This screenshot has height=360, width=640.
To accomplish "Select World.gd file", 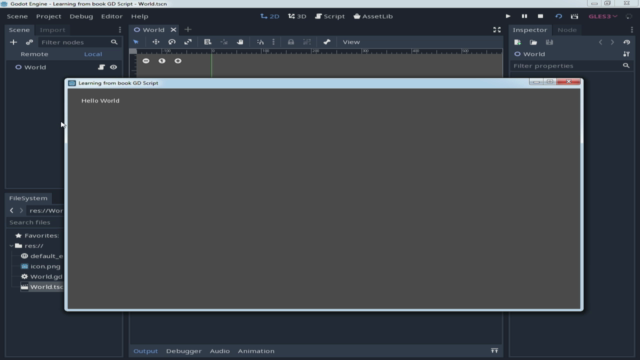I will point(46,276).
